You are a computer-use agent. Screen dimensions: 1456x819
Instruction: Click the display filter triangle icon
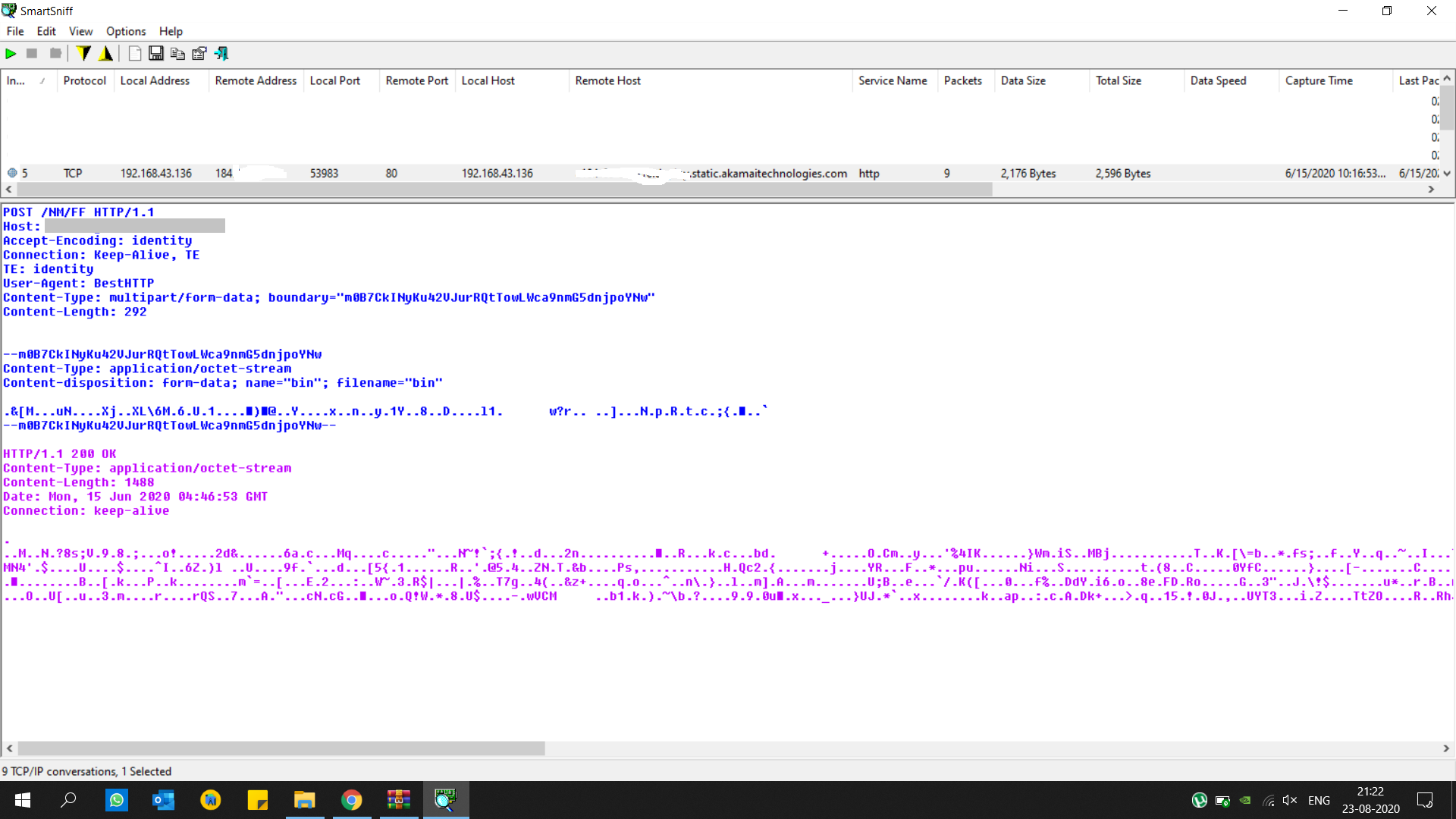coord(106,54)
